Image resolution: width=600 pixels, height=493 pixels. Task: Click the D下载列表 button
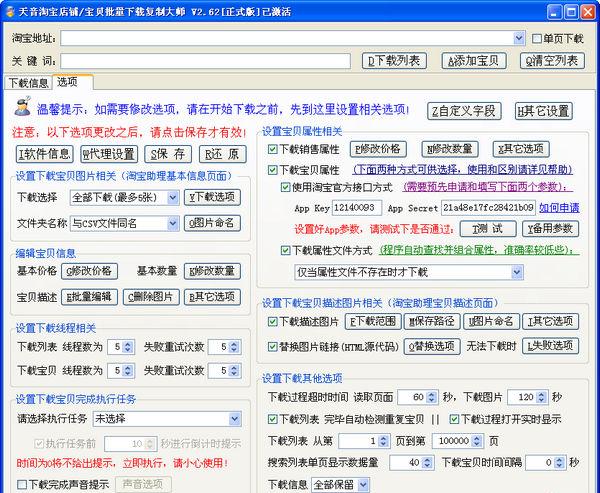tap(394, 61)
